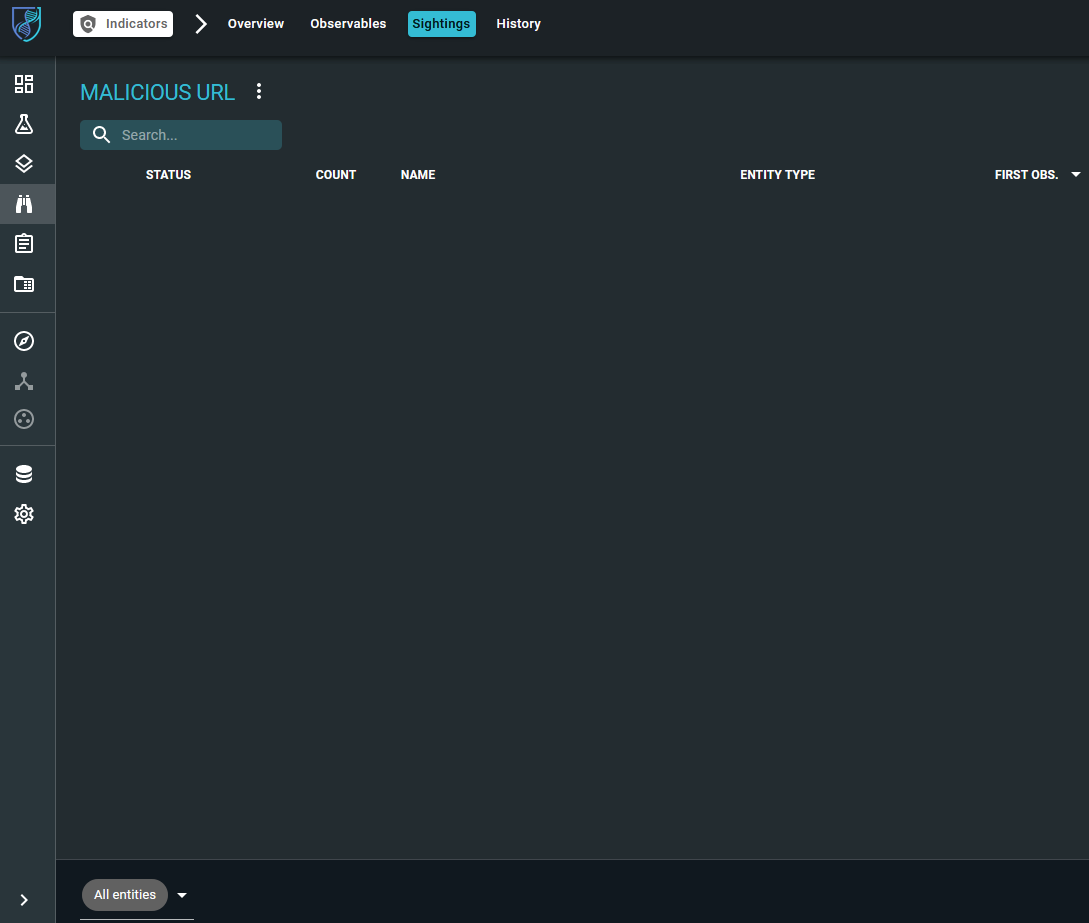The width and height of the screenshot is (1089, 923).
Task: Open the Dashboard from the sidebar grid icon
Action: [x=24, y=84]
